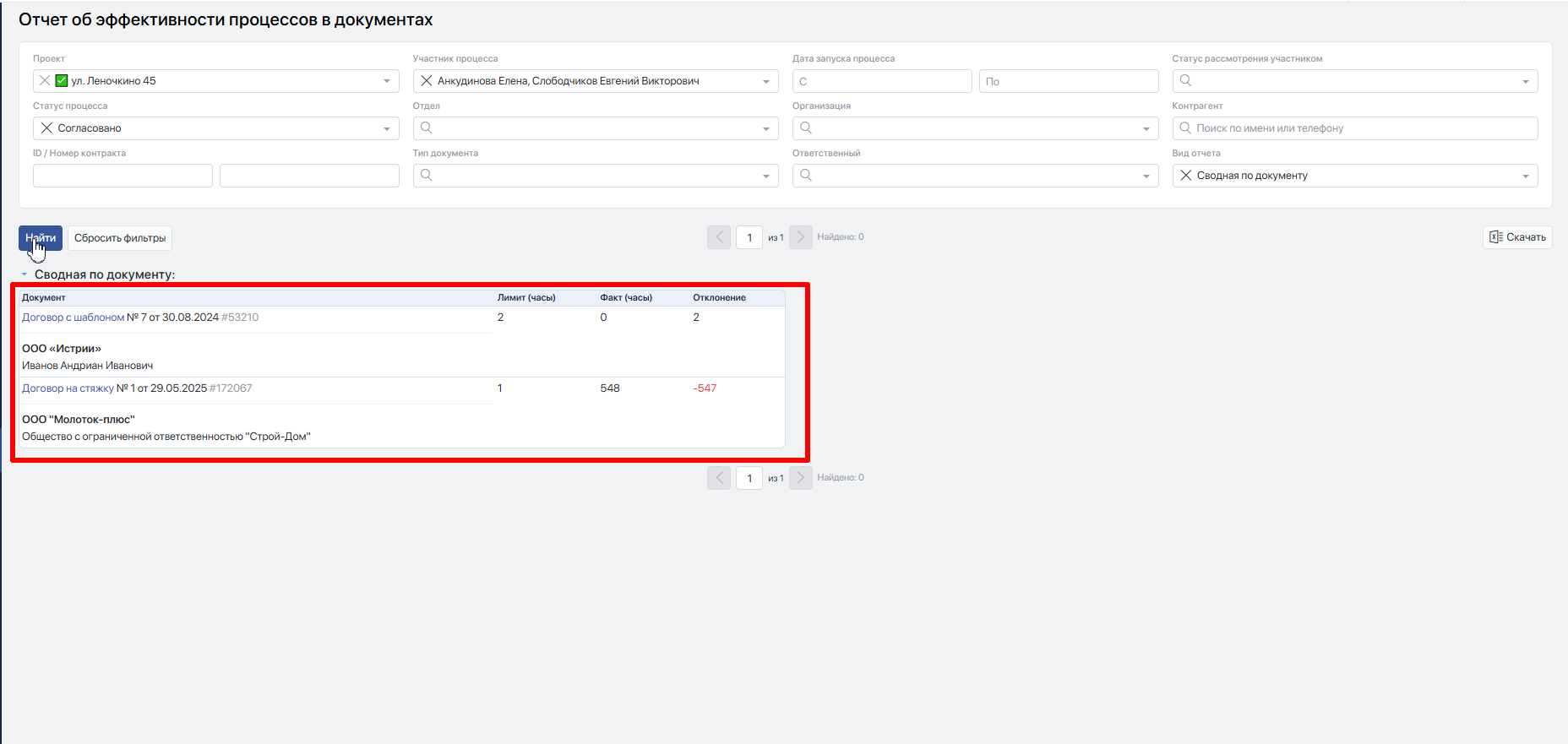Click the Excel icon on the Скачать button
Viewport: 1568px width, 744px height.
click(x=1495, y=237)
